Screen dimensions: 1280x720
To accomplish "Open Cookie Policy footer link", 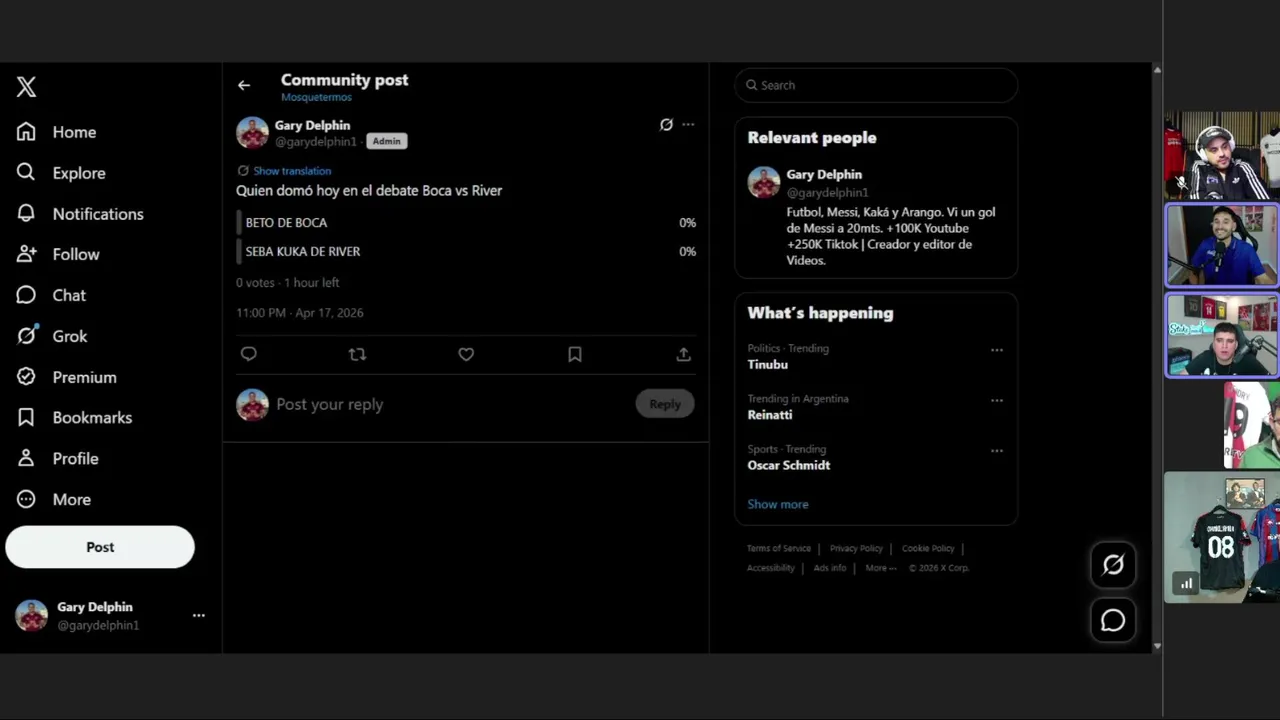I will tap(928, 548).
